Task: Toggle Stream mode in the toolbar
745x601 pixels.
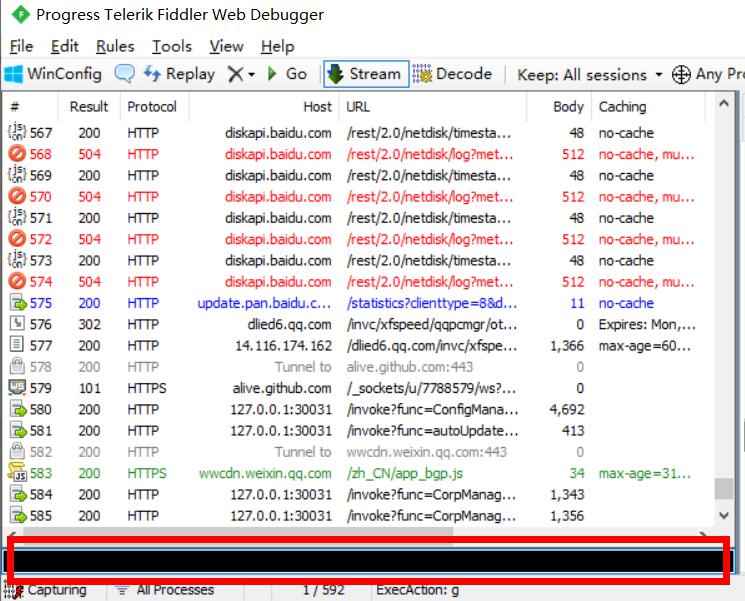Action: [x=363, y=74]
